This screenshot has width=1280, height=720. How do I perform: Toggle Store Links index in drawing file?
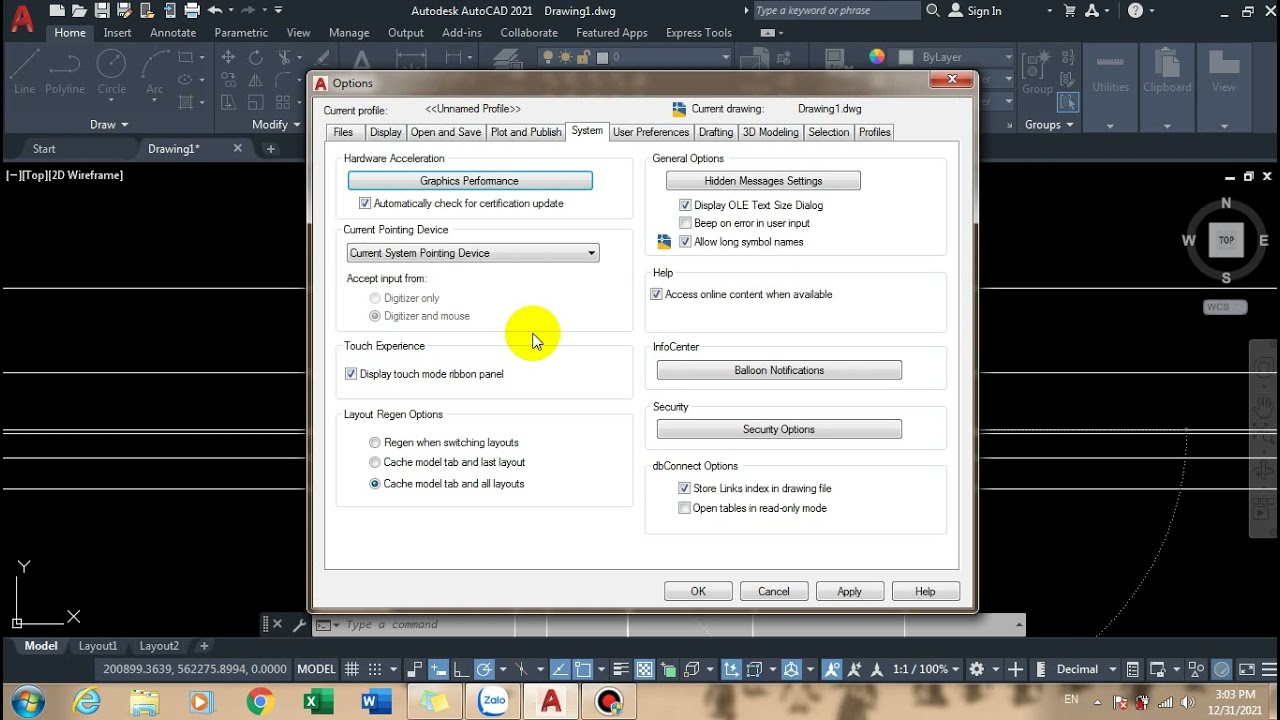[684, 488]
